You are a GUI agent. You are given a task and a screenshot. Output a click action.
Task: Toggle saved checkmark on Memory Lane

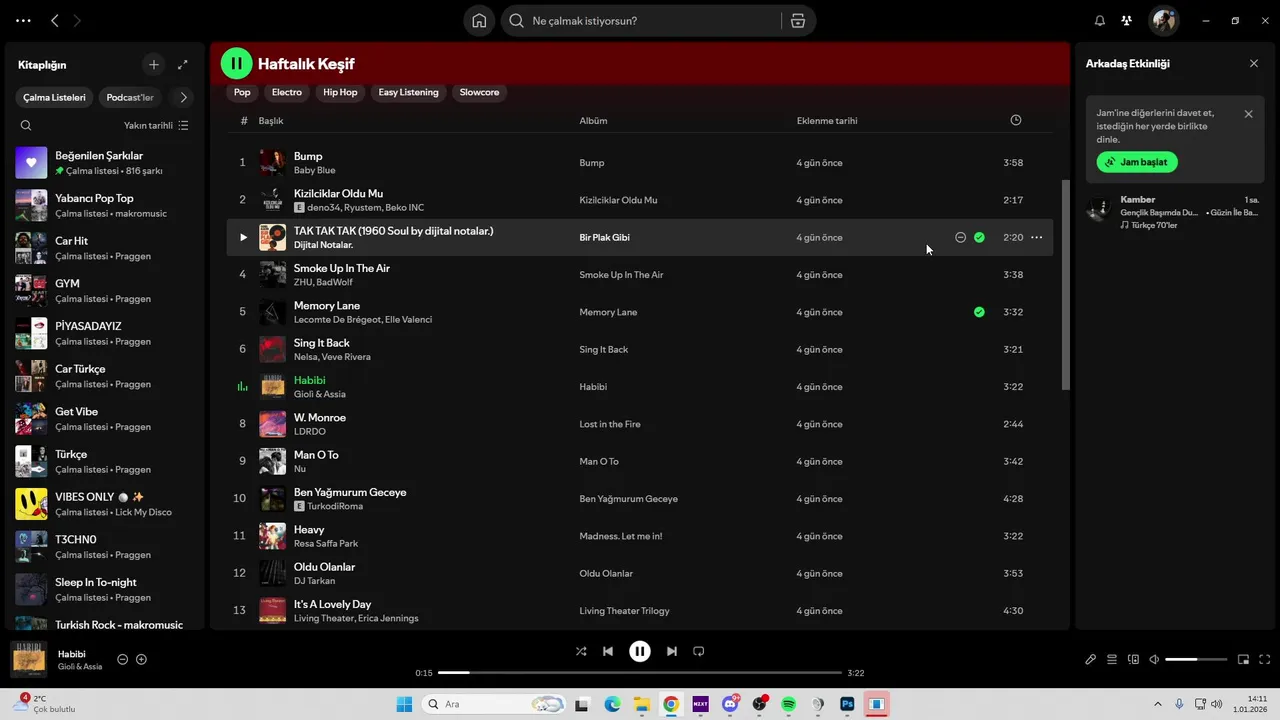[x=979, y=312]
